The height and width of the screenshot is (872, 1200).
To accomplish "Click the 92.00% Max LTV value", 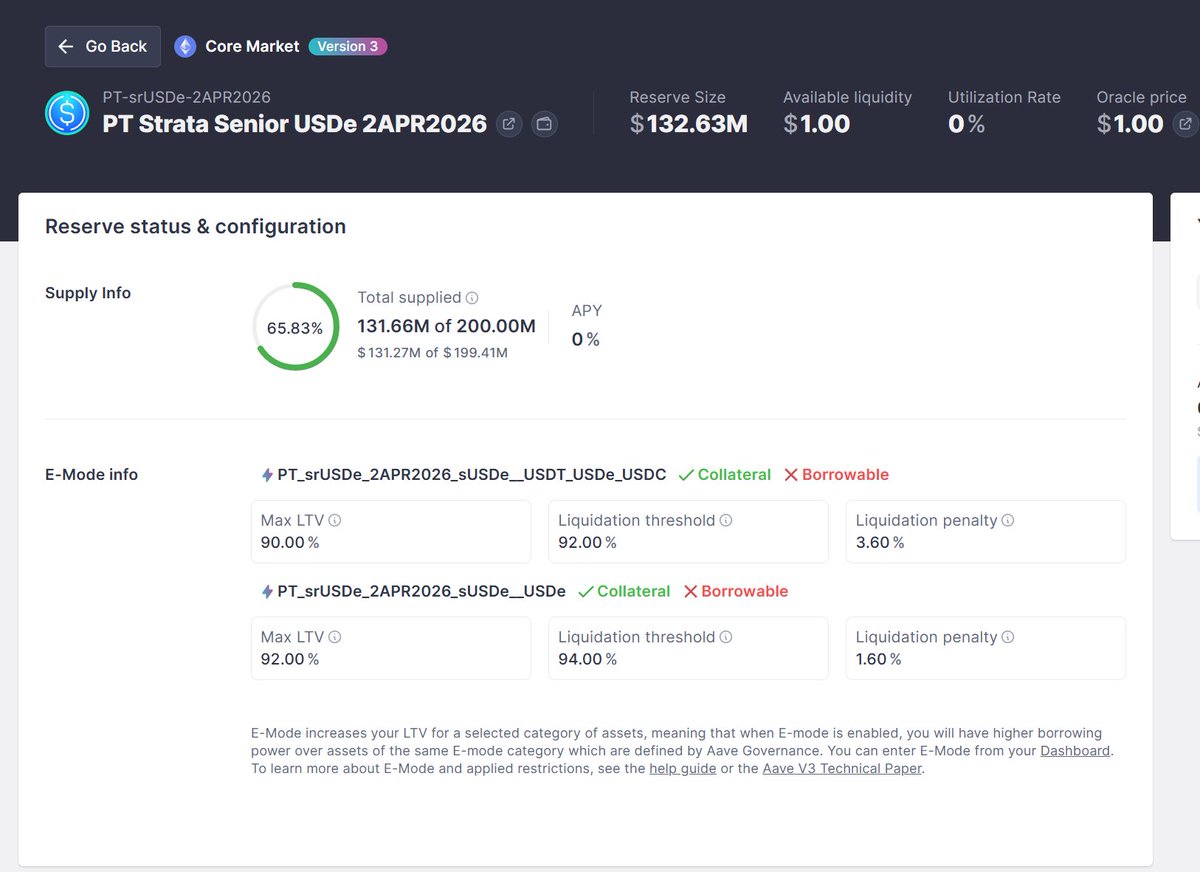I will coord(290,660).
